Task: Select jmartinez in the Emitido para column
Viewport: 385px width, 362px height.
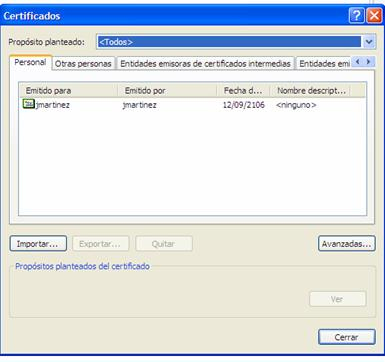Action: [x=53, y=105]
